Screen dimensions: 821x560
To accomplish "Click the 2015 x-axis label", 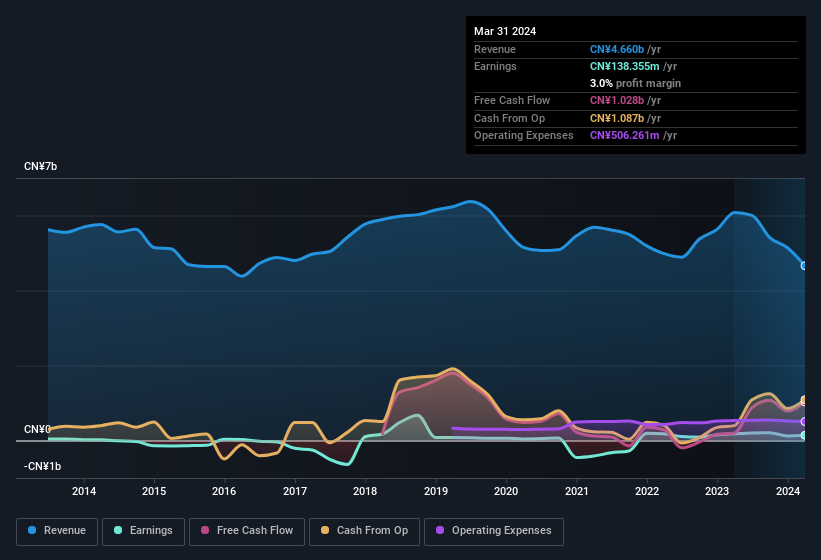I will [154, 491].
